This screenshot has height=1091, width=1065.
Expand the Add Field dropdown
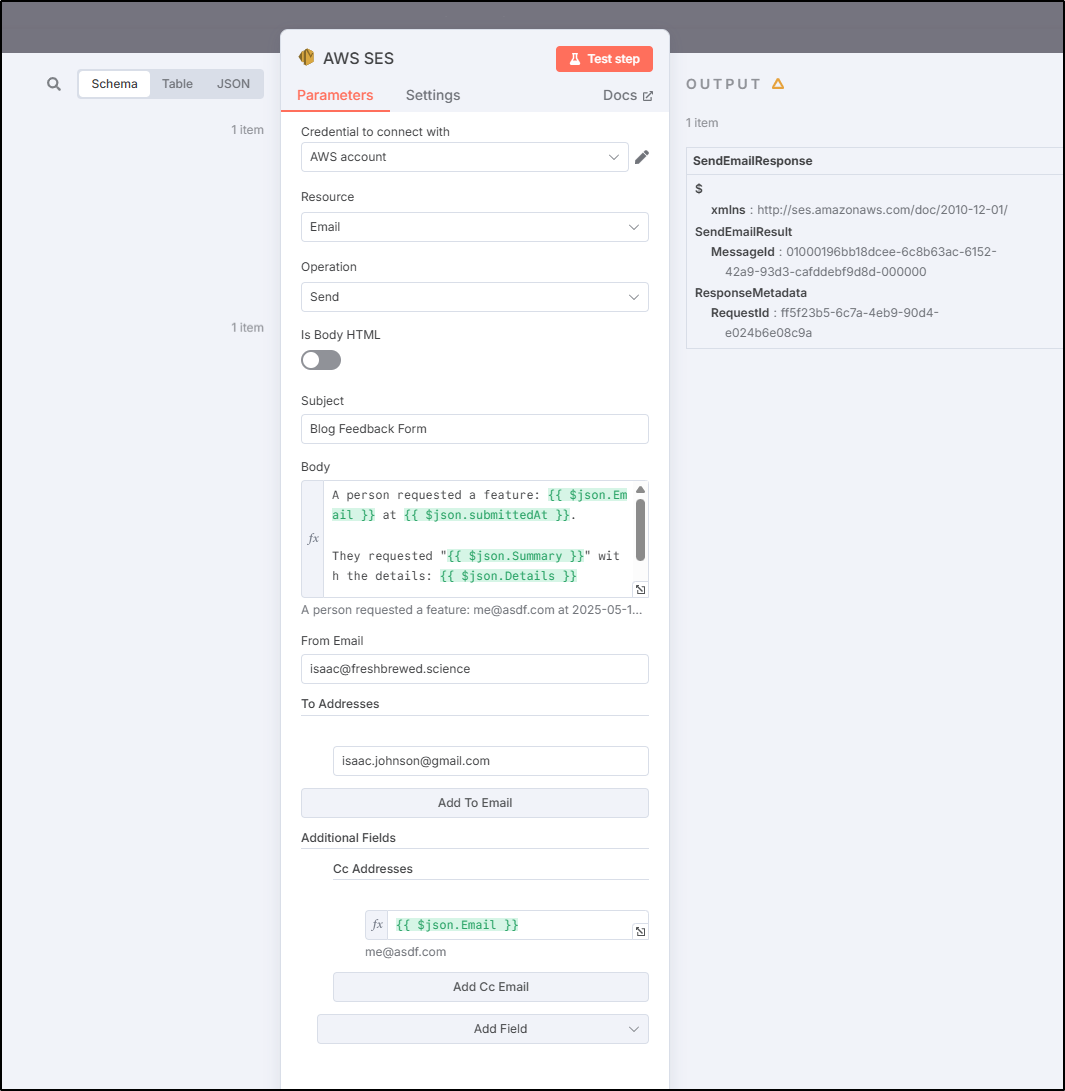click(x=483, y=1028)
